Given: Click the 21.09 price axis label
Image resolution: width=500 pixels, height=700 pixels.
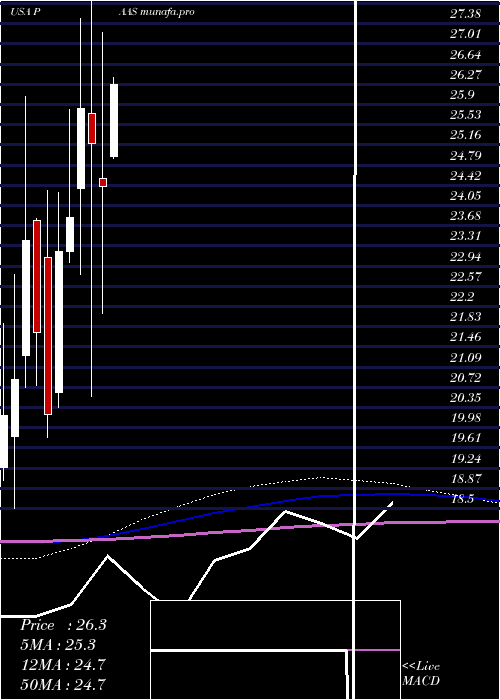Looking at the screenshot, I should click(465, 357).
